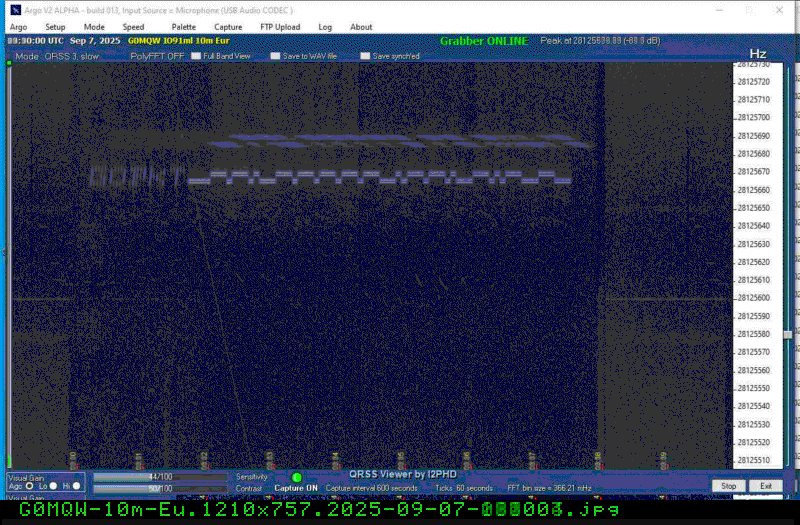Click the PolyFFT OFF label
This screenshot has height=525, width=800.
pos(157,57)
